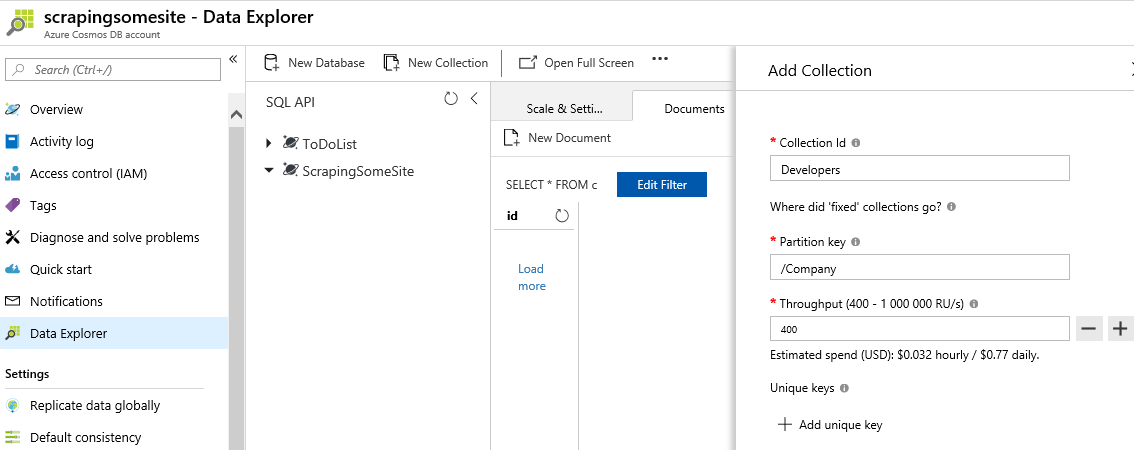Click the Partition key input field
The width and height of the screenshot is (1134, 450).
pos(920,268)
